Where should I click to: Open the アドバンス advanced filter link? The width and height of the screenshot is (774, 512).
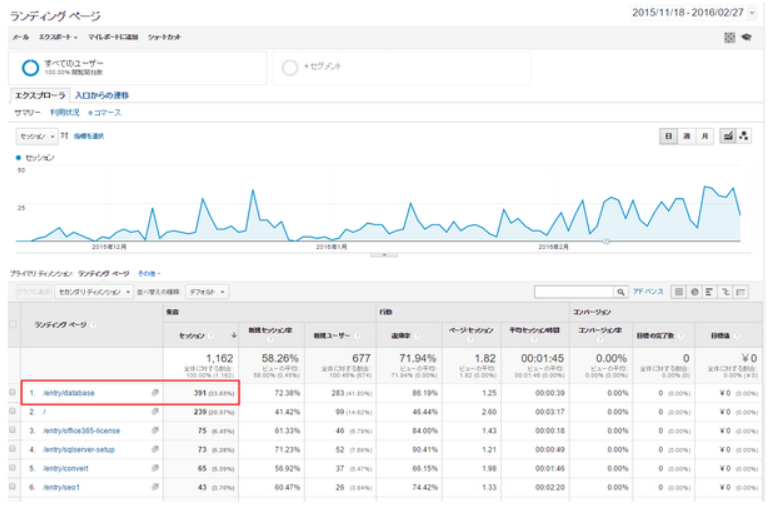point(648,291)
